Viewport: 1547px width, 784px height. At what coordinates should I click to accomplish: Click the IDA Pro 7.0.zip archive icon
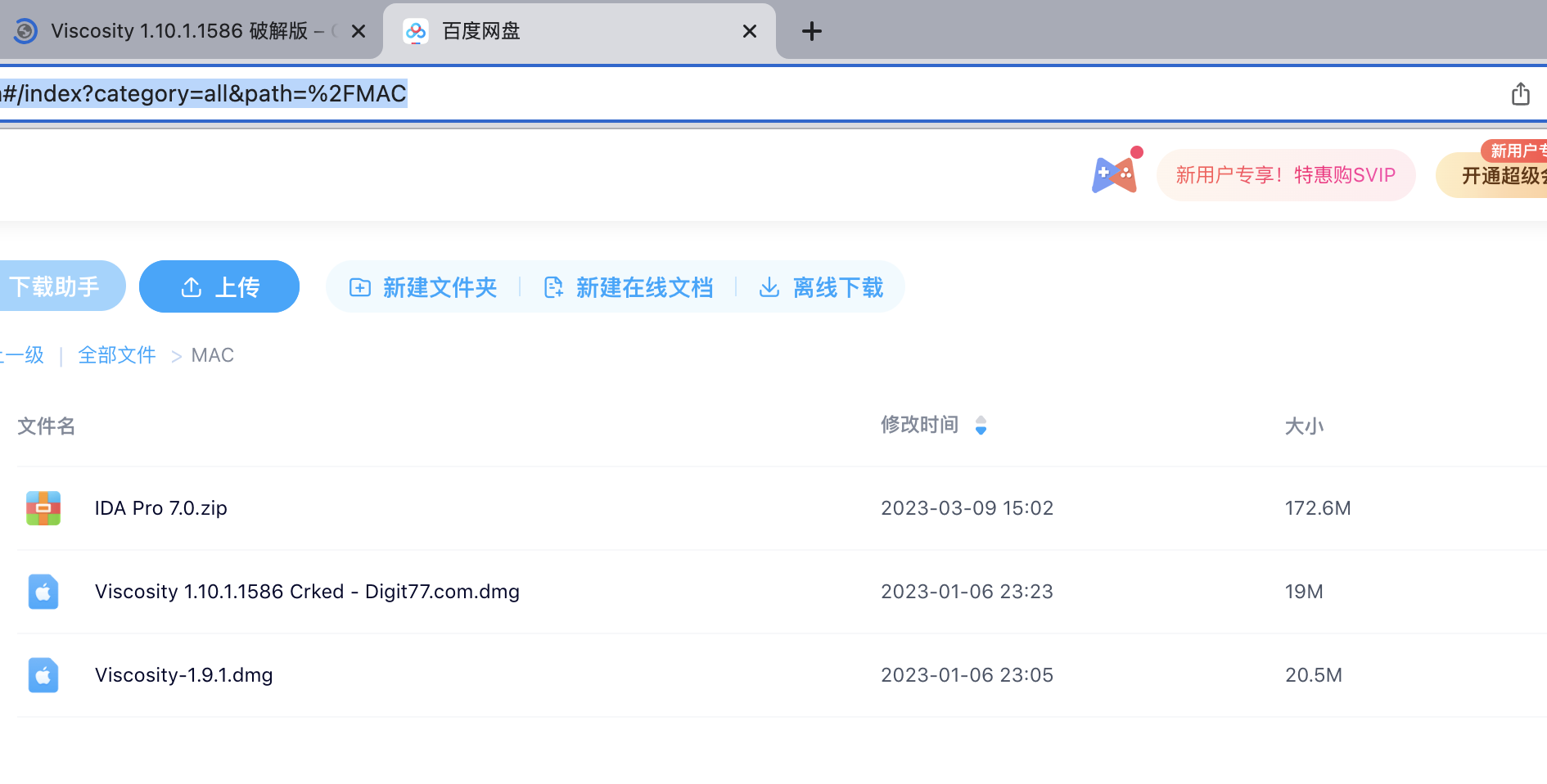tap(43, 508)
